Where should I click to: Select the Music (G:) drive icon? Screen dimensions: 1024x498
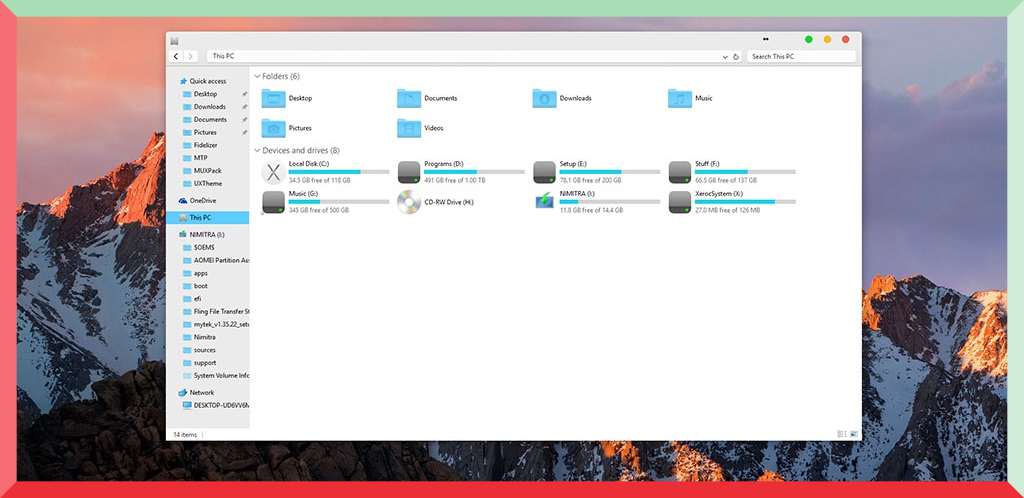point(274,202)
